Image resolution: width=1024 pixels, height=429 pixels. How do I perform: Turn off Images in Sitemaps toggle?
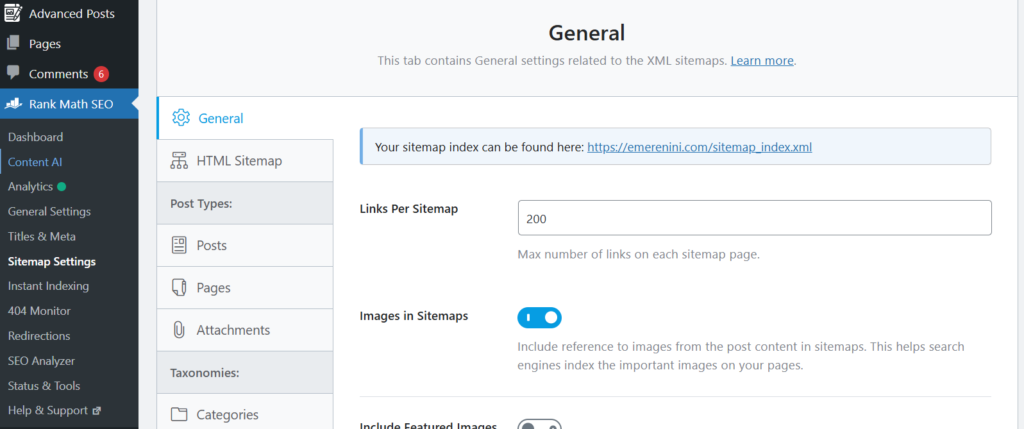coord(539,318)
